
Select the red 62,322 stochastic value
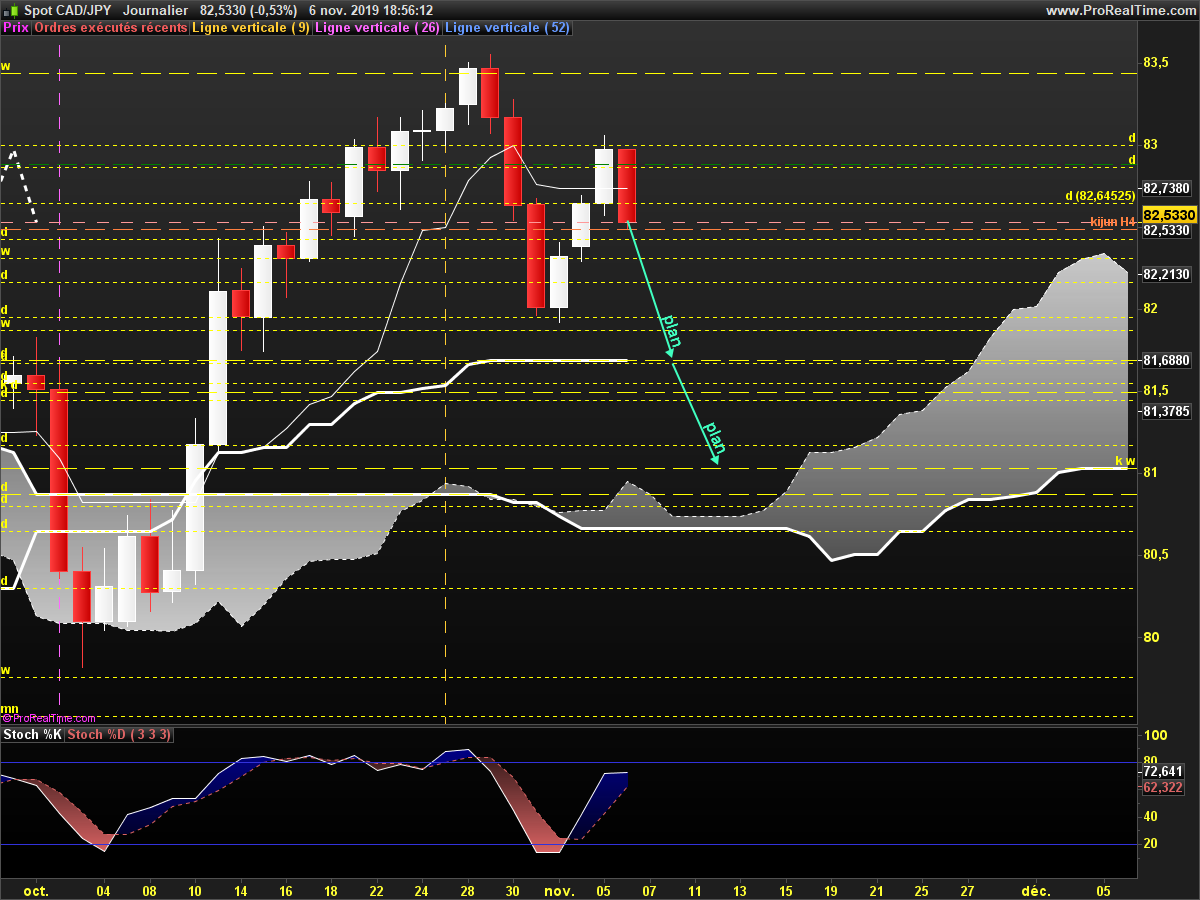[1162, 788]
